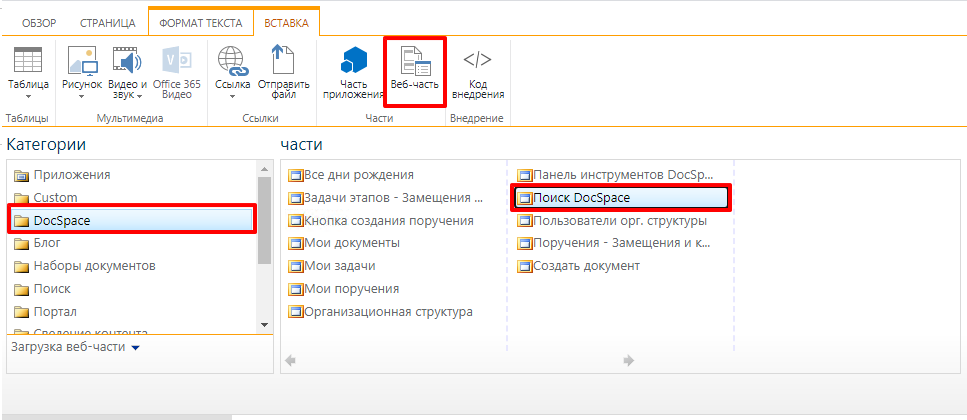This screenshot has width=967, height=420.
Task: Click the Мои задачи web part icon
Action: [296, 266]
